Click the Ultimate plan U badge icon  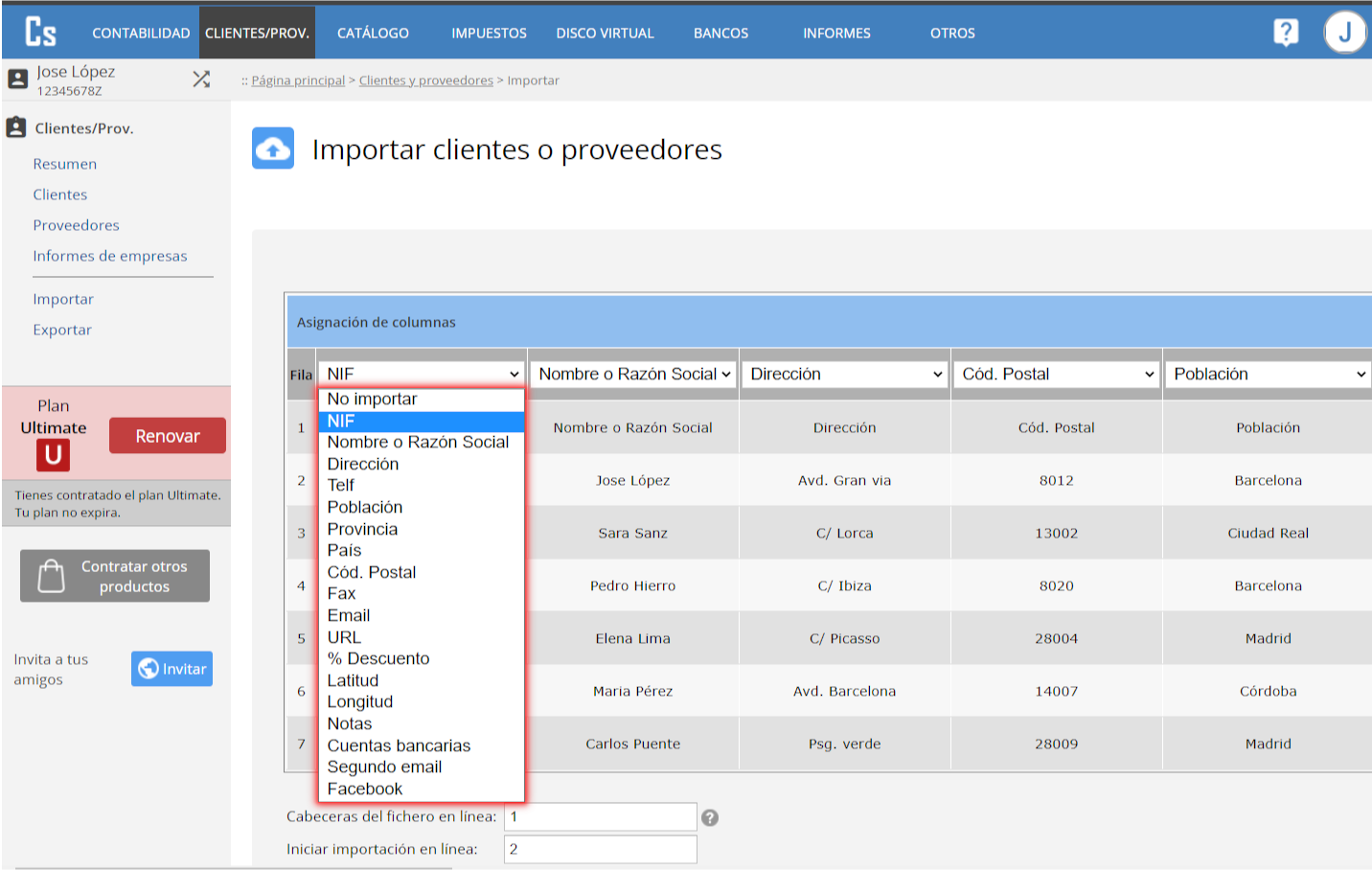[54, 455]
